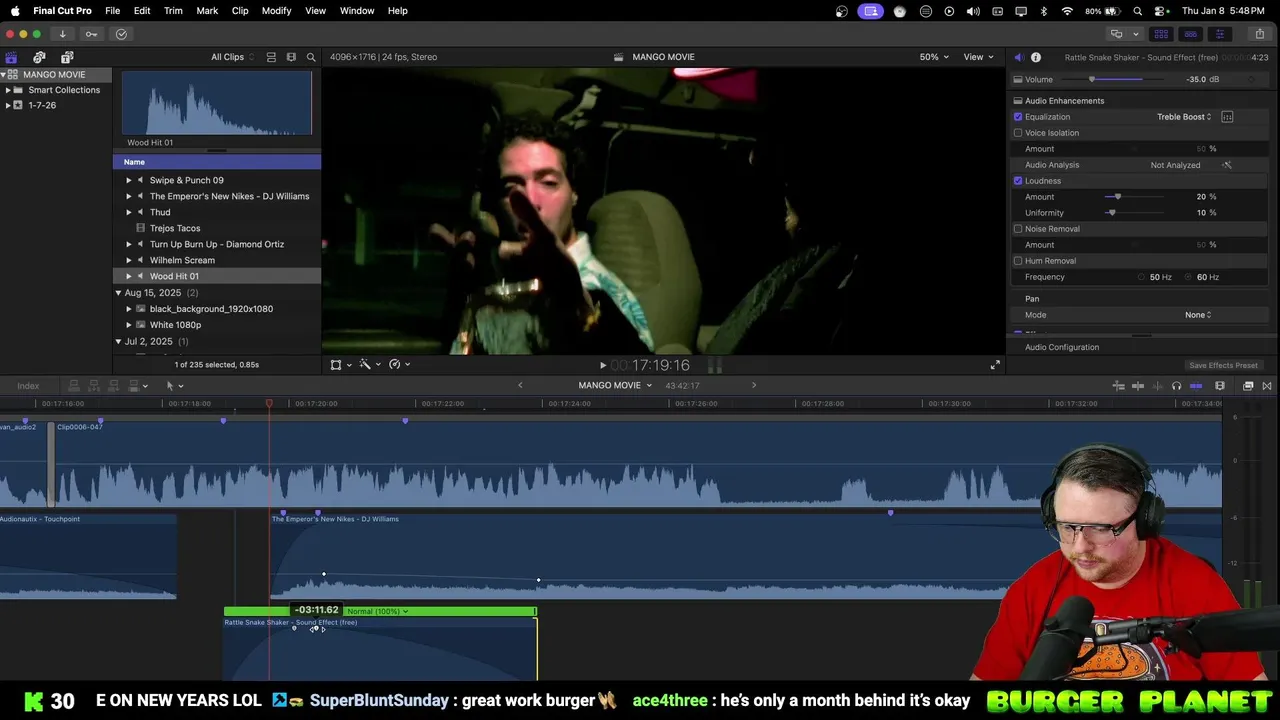Select the 50 Hz frequency radio button

[1142, 277]
